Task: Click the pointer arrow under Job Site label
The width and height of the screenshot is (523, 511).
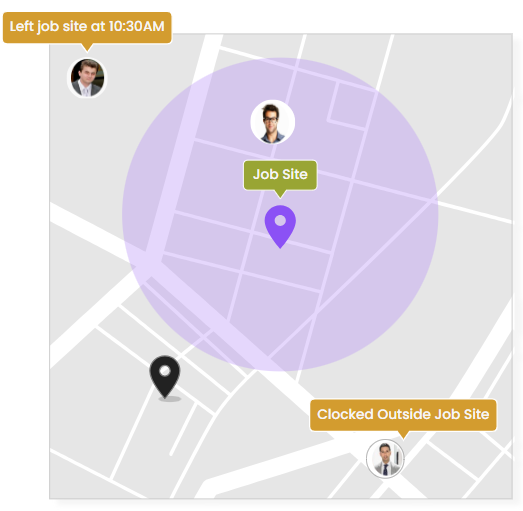Action: click(280, 194)
